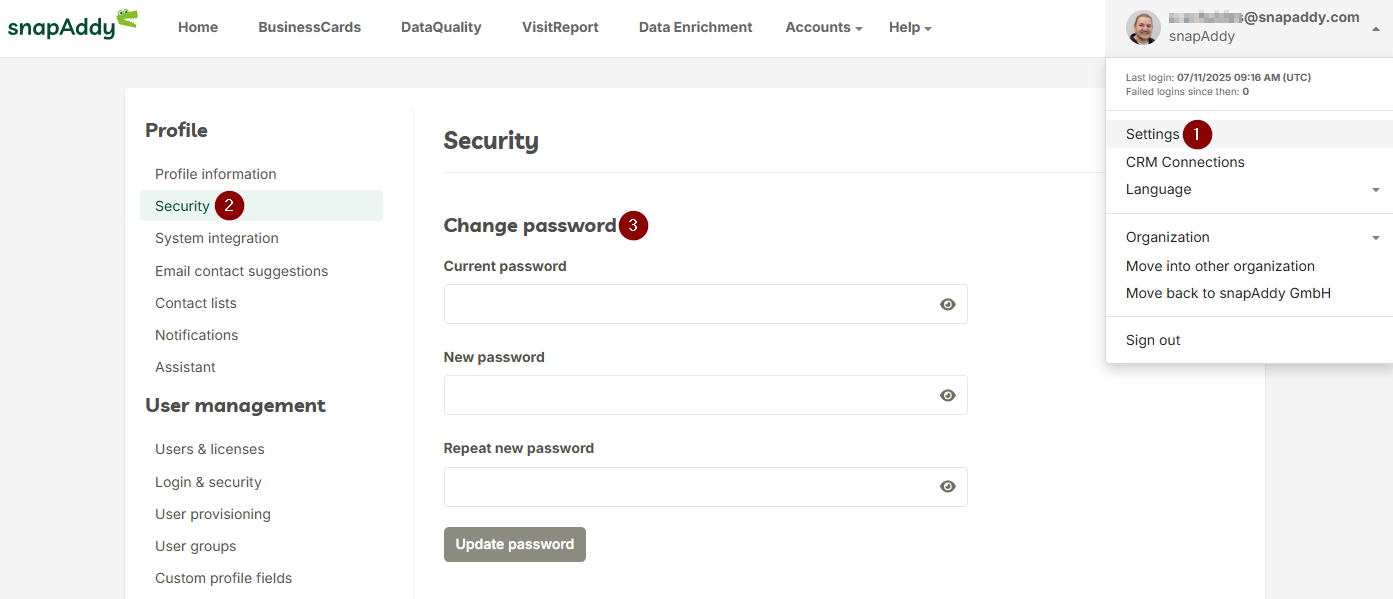Show the Current password with the eye icon

pyautogui.click(x=948, y=304)
